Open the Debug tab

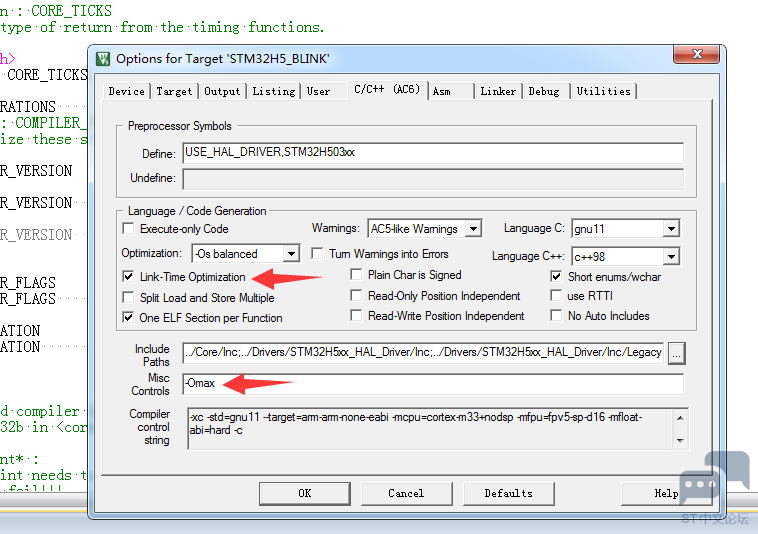pyautogui.click(x=544, y=91)
